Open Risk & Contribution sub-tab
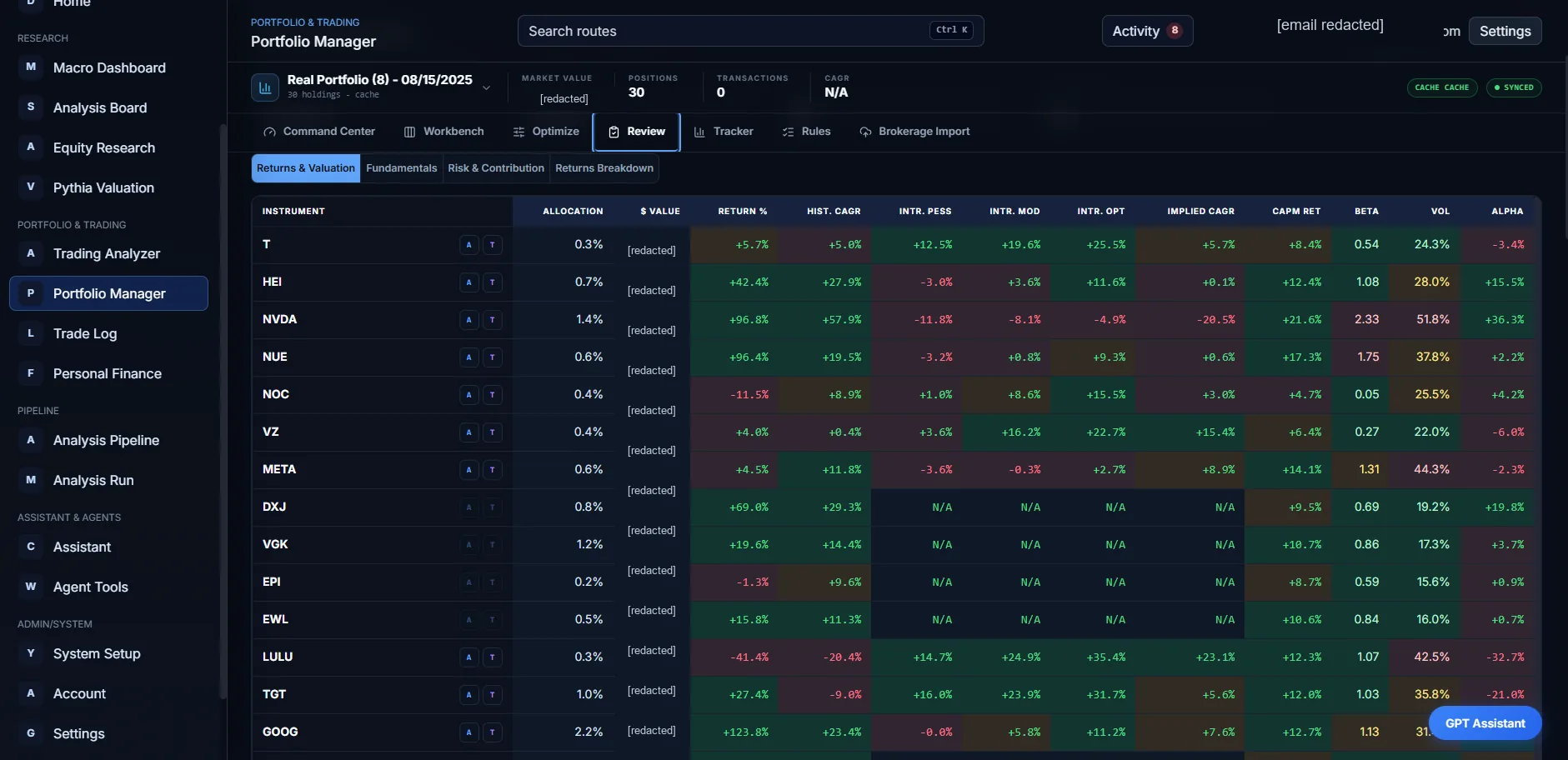1568x760 pixels. [496, 168]
